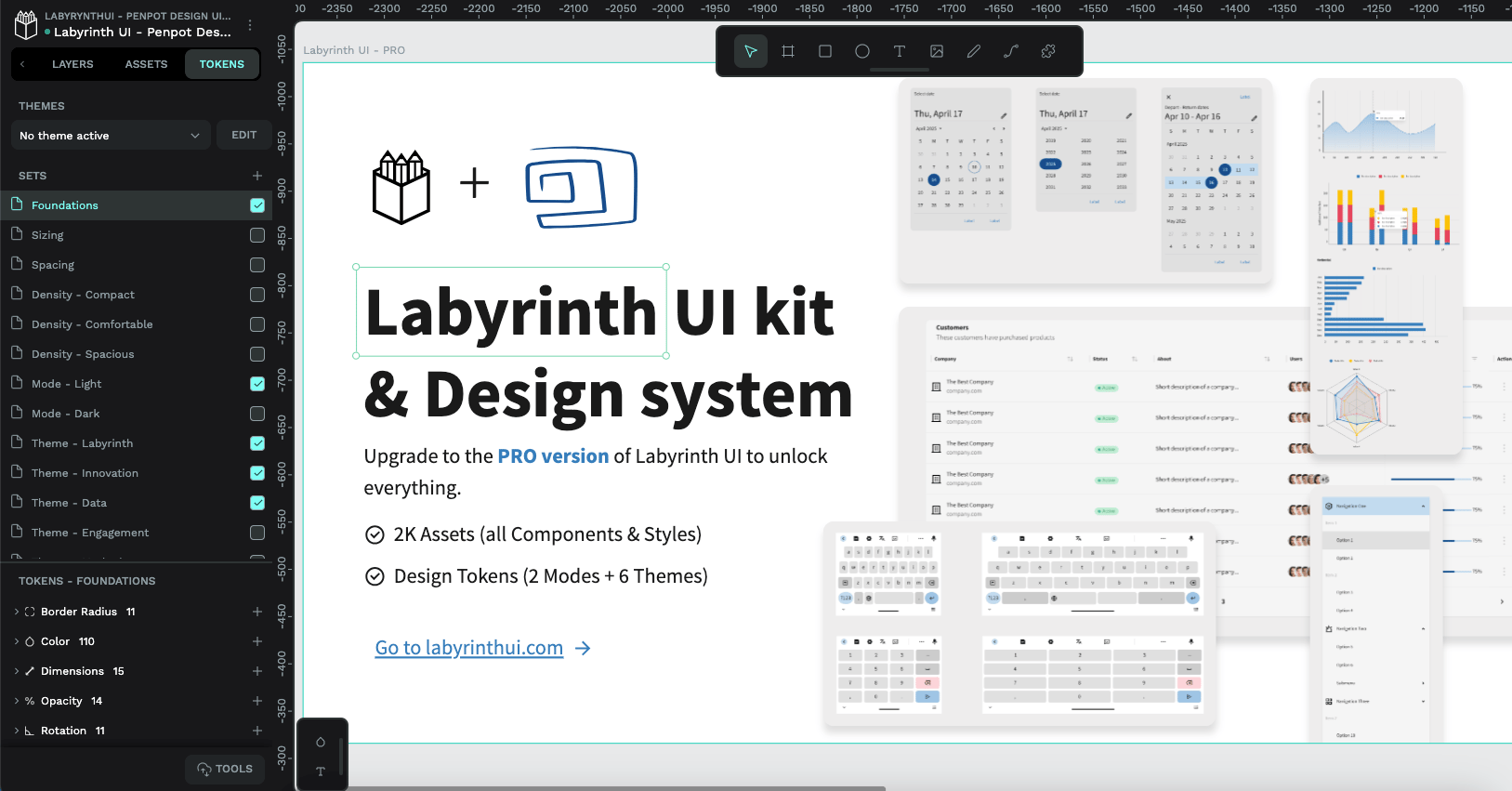1512x791 pixels.
Task: Disable Theme - Labyrinth checkbox
Action: [257, 443]
